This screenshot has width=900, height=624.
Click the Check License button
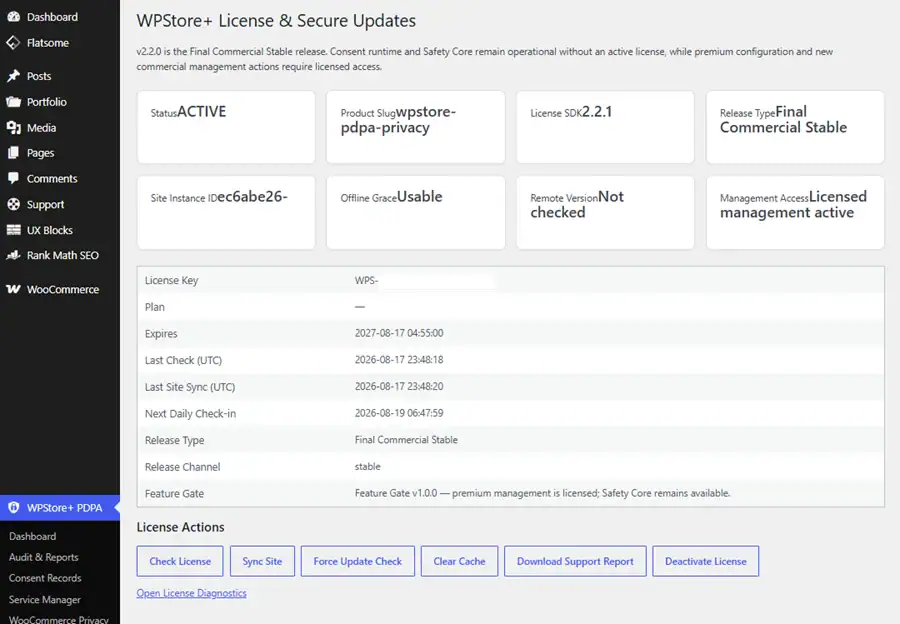tap(180, 561)
